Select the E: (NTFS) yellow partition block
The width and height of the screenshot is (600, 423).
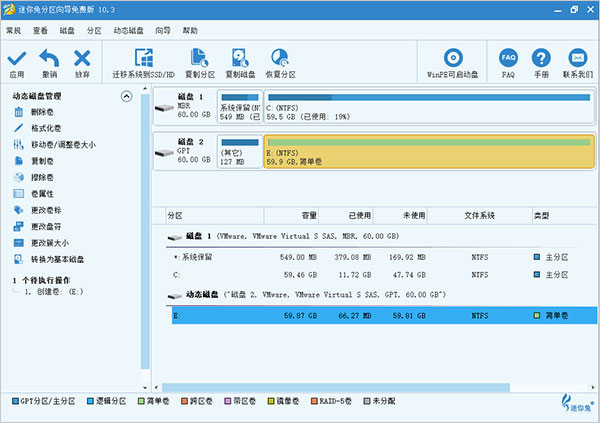[x=427, y=151]
